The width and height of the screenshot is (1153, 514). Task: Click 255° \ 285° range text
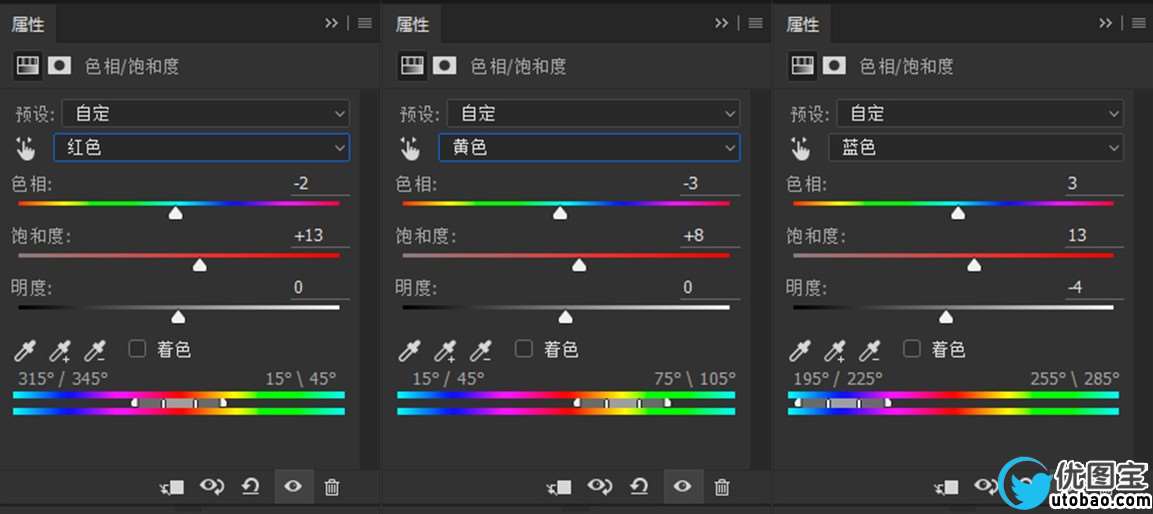pyautogui.click(x=1075, y=379)
